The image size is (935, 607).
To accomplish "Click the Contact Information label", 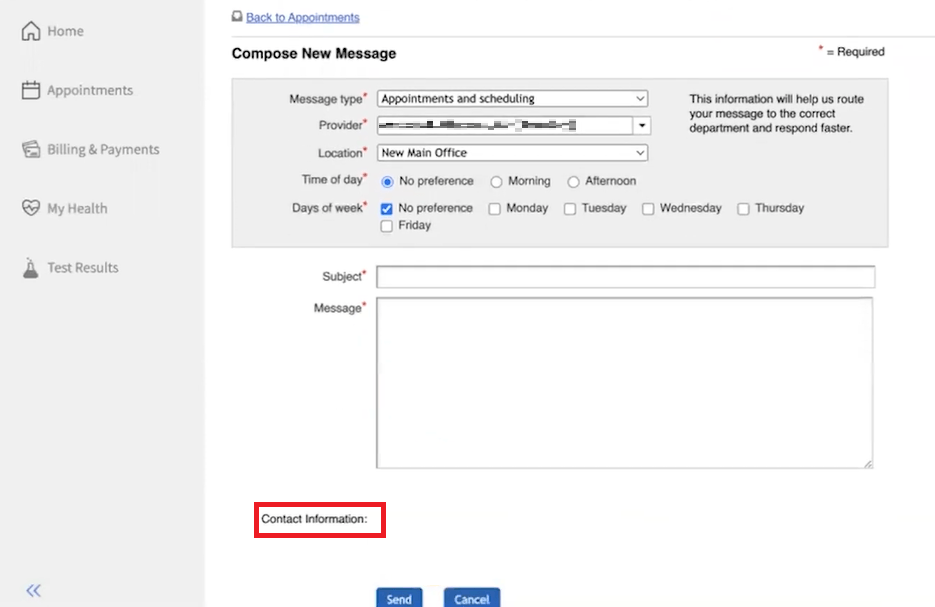I will 314,519.
